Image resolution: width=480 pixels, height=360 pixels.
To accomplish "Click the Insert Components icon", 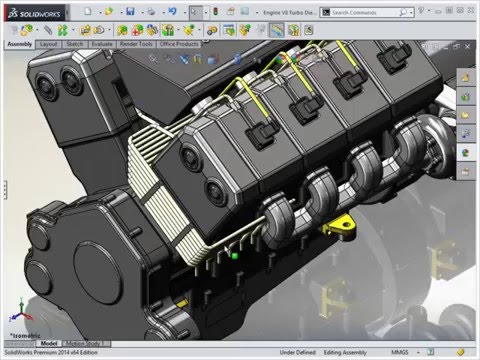I will [x=27, y=30].
